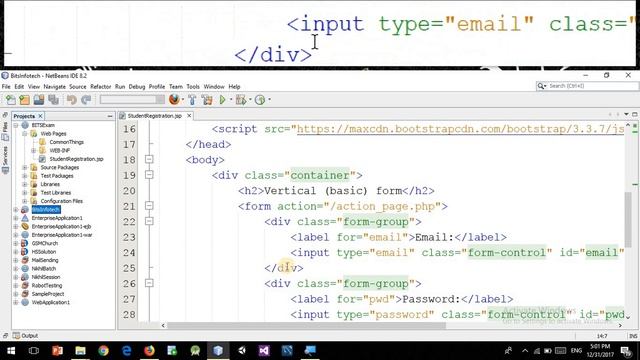Select the CommonThings folder
The width and height of the screenshot is (640, 360).
click(x=67, y=142)
